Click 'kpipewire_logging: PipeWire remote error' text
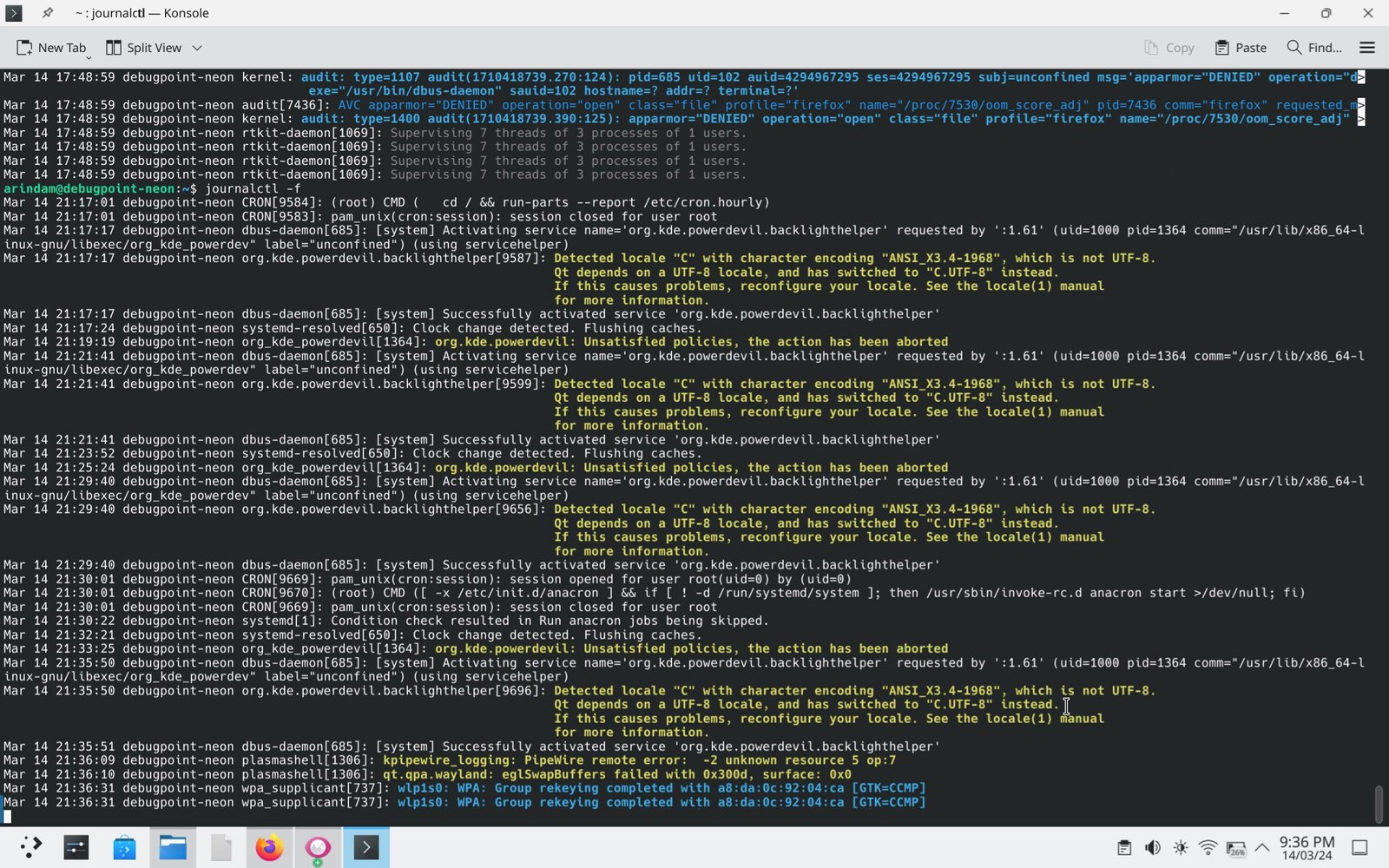The image size is (1389, 868). coord(537,760)
